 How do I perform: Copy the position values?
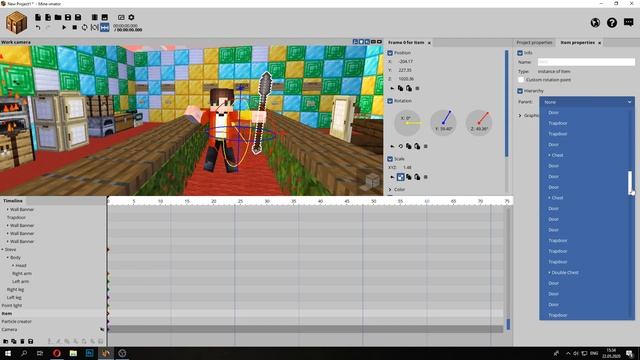coord(400,89)
